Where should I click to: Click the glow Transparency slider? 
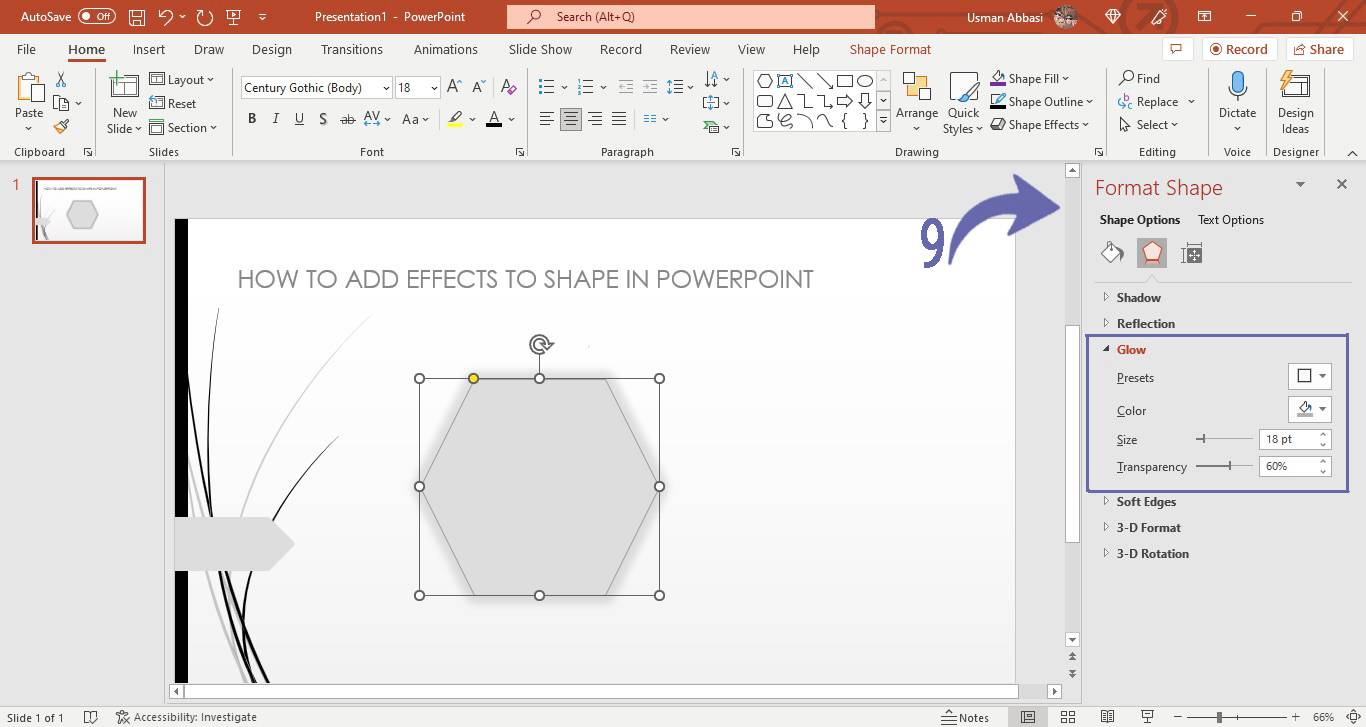click(1224, 466)
